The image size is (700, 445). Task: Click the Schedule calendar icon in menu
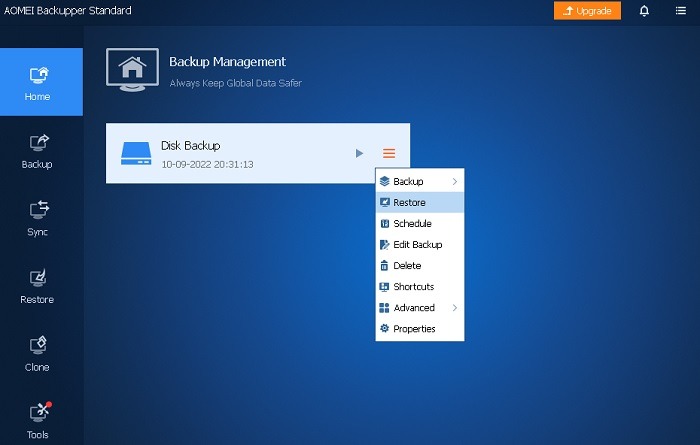(384, 223)
